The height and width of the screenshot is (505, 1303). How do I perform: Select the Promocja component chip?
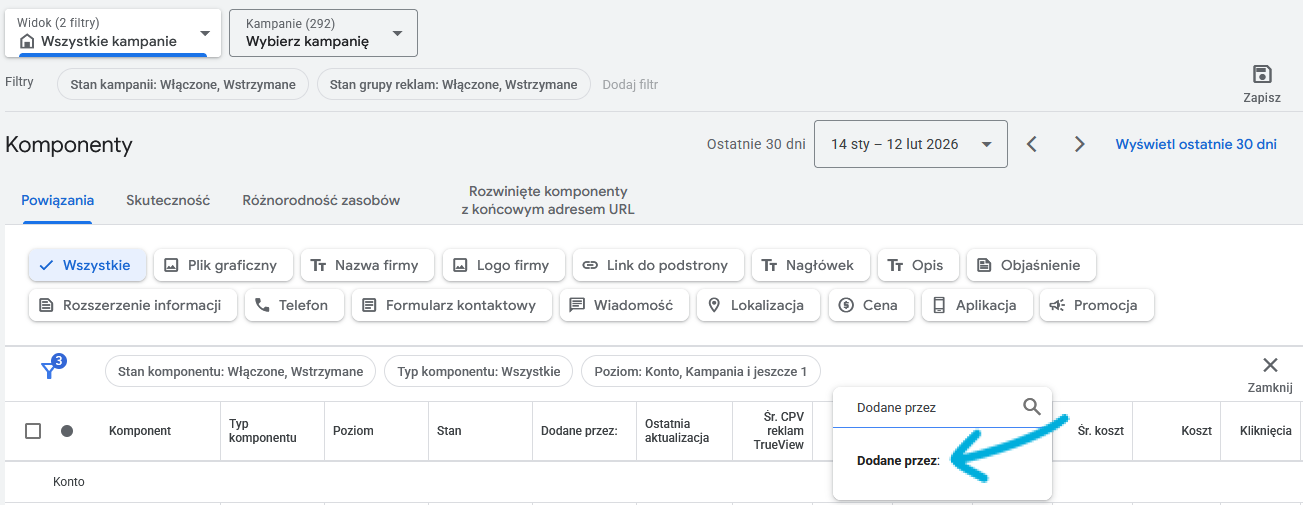tap(1096, 305)
